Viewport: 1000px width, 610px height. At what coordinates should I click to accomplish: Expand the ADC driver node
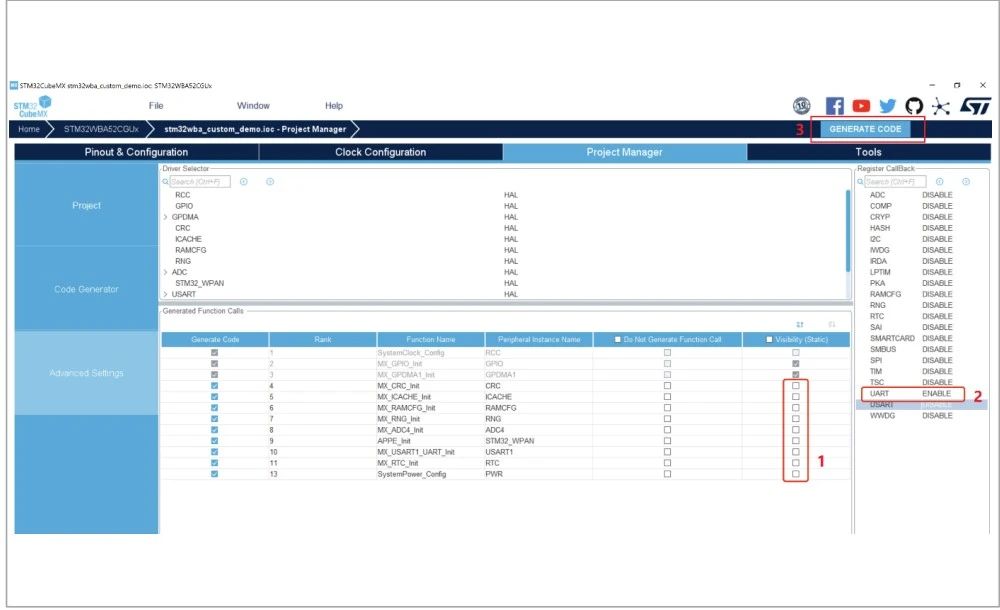[x=166, y=272]
